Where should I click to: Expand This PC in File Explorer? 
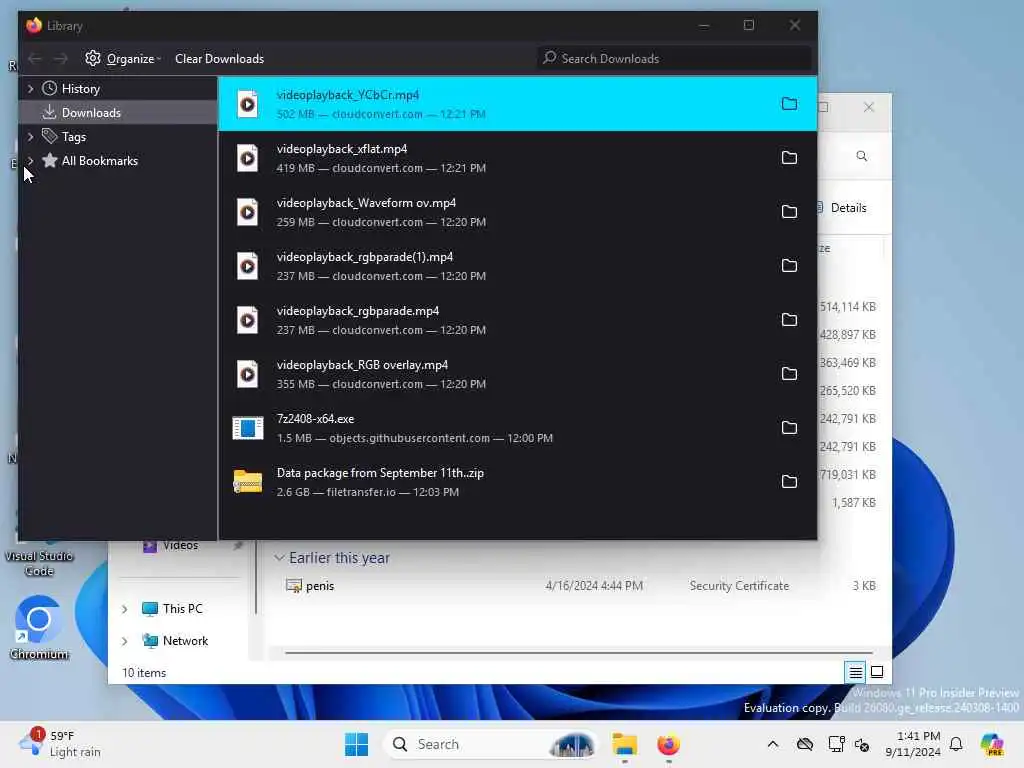(x=125, y=609)
